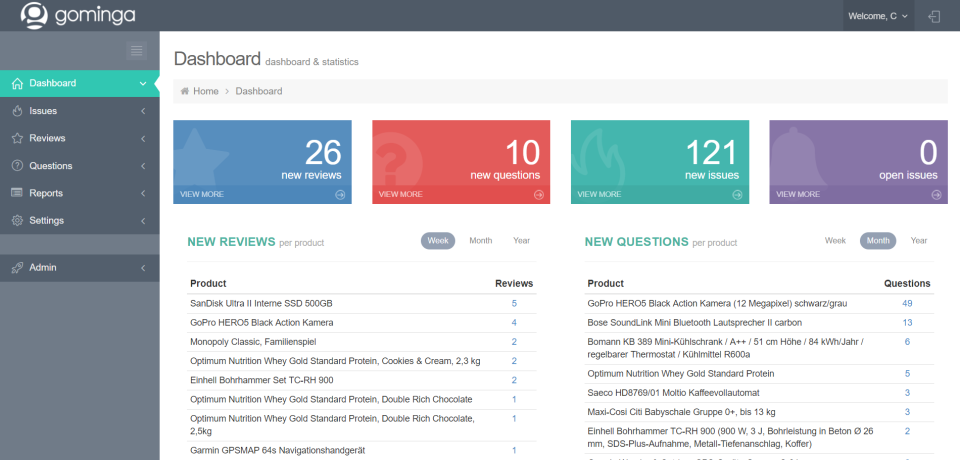Click the arrow icon on the new reviews card

coord(340,195)
